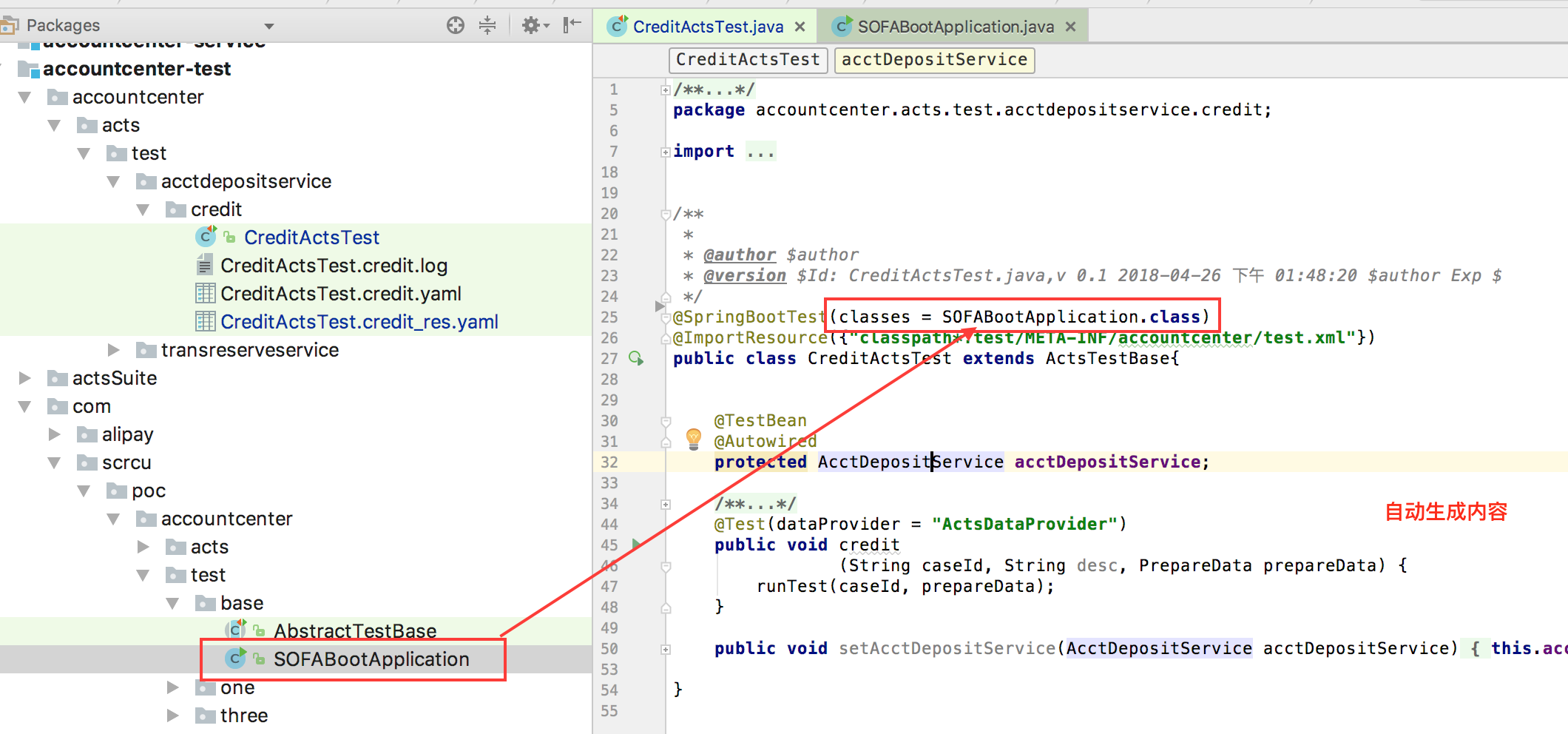Unfold the collapsed header comment at line 1
The image size is (1568, 734).
[x=666, y=90]
